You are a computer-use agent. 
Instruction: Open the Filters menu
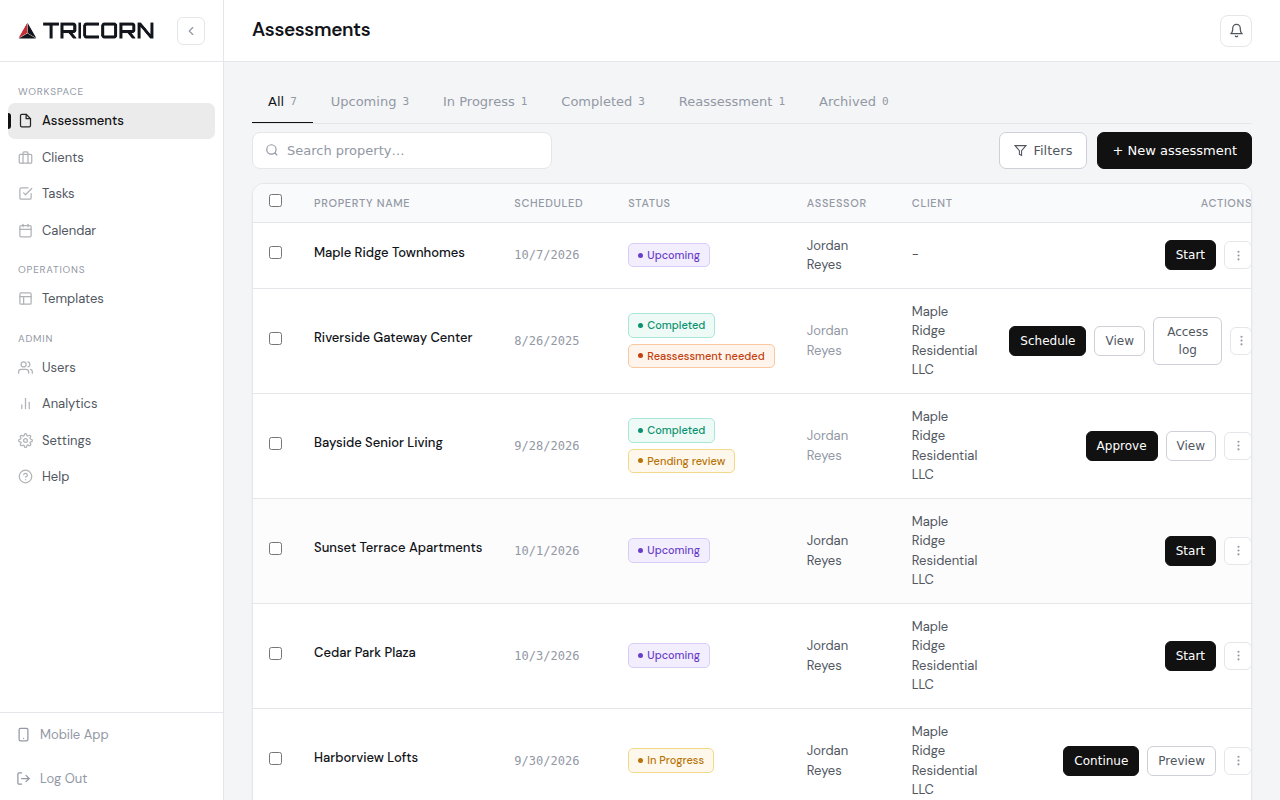1043,151
